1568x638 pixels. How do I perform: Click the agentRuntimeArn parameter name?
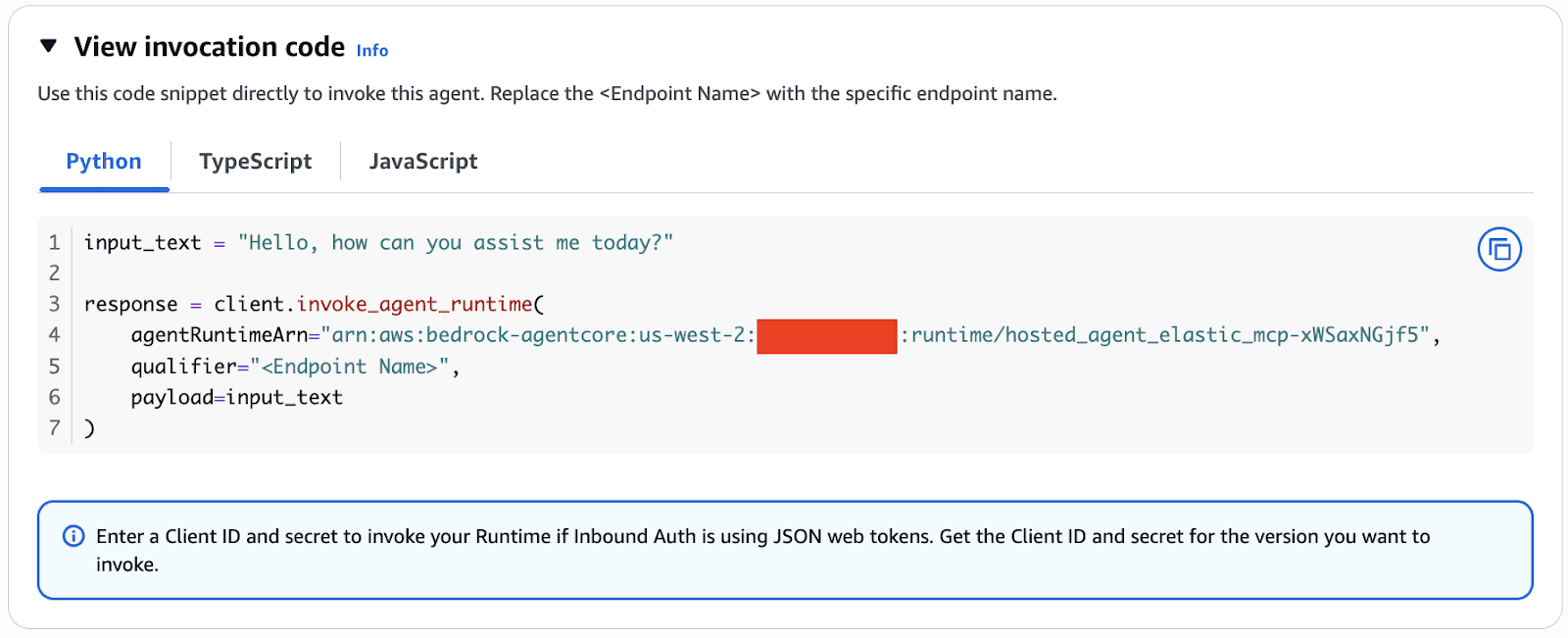click(219, 335)
